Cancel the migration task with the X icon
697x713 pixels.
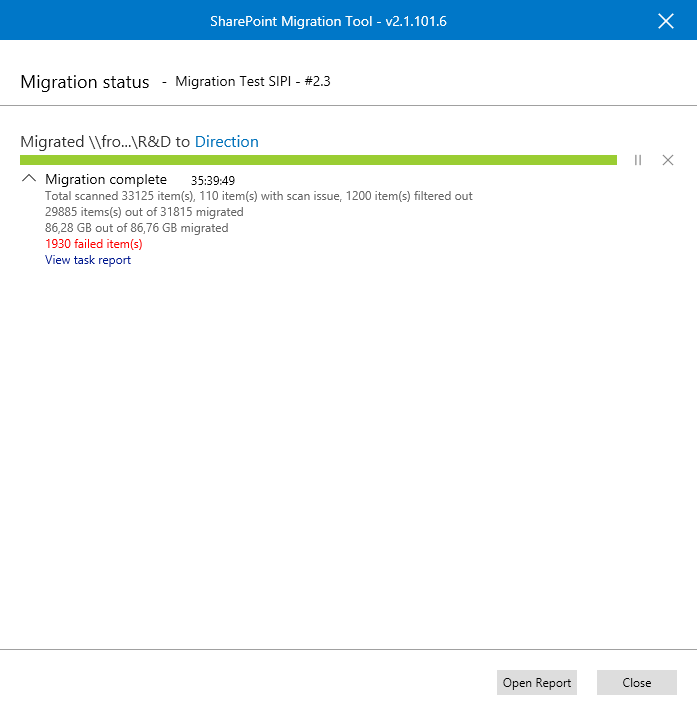tap(668, 160)
